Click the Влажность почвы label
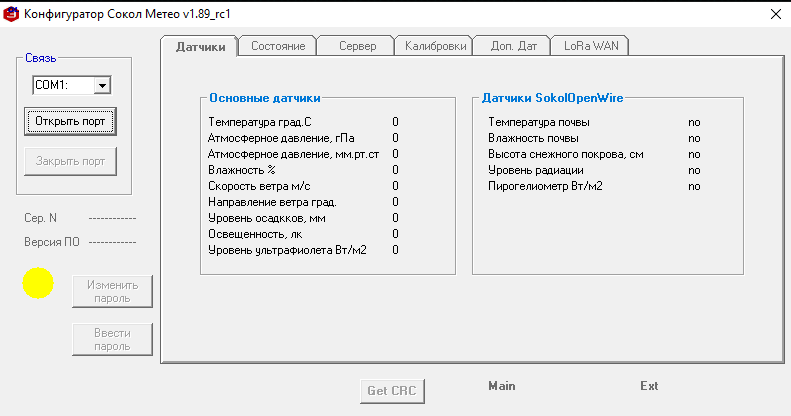 [x=533, y=138]
